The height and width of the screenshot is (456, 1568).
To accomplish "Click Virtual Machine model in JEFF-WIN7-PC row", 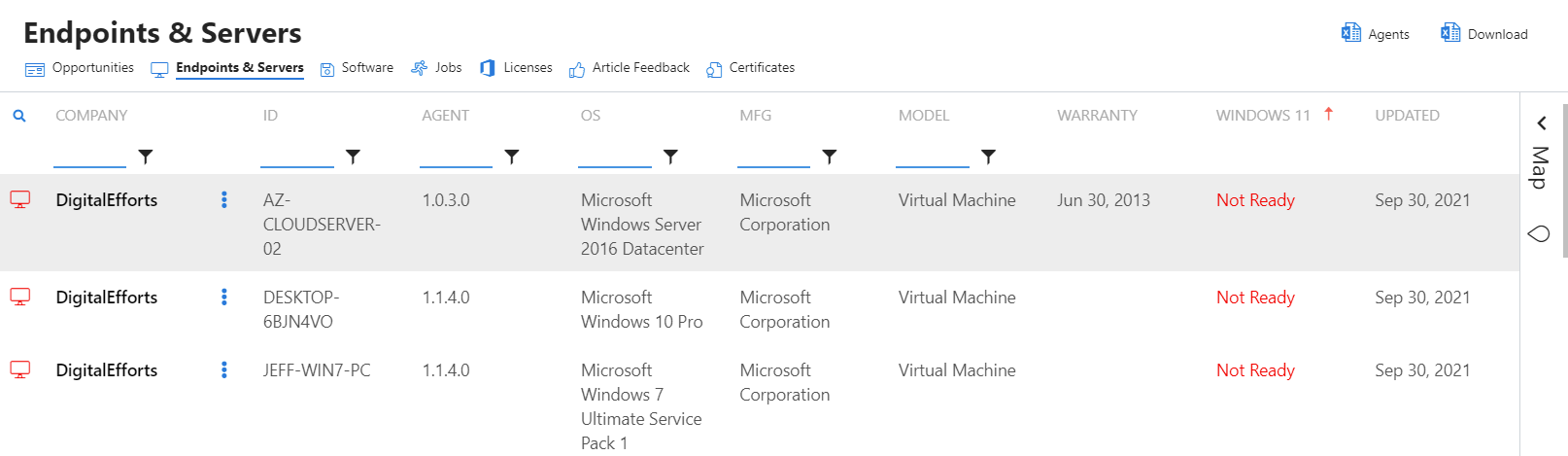I will [x=957, y=370].
